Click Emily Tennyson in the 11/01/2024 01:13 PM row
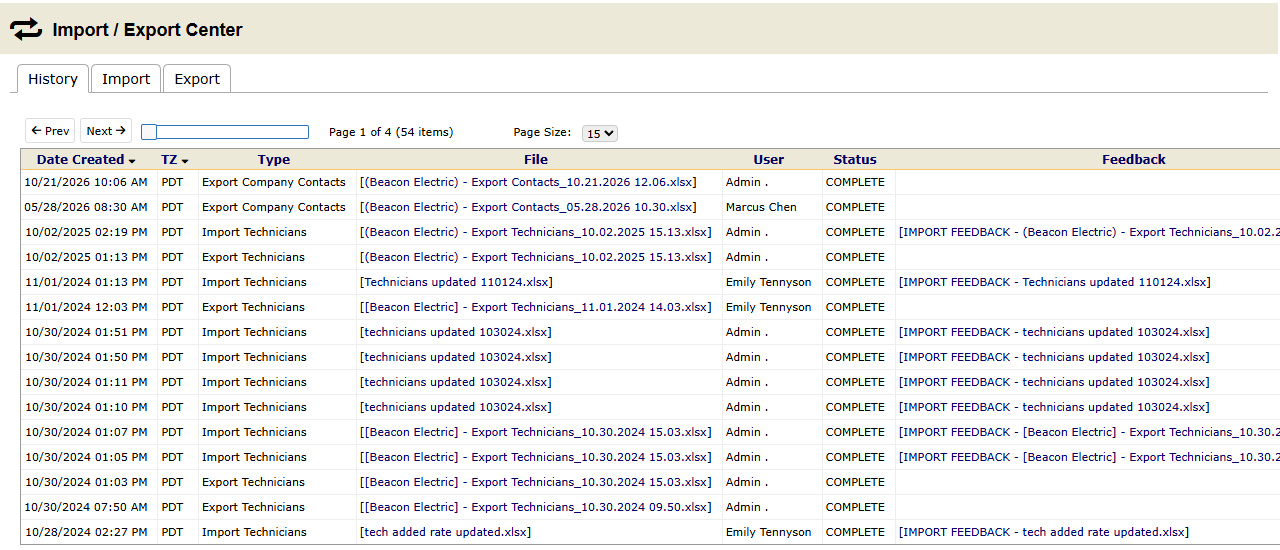Viewport: 1280px width, 550px height. pyautogui.click(x=771, y=282)
